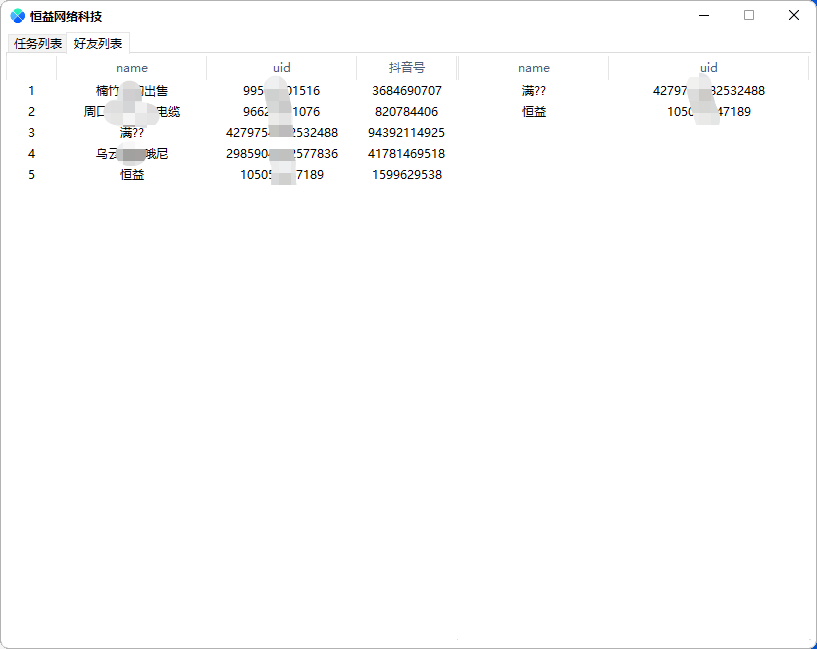Minimize the 恒益网络科技 window
Screen dimensions: 817x649
click(x=704, y=16)
